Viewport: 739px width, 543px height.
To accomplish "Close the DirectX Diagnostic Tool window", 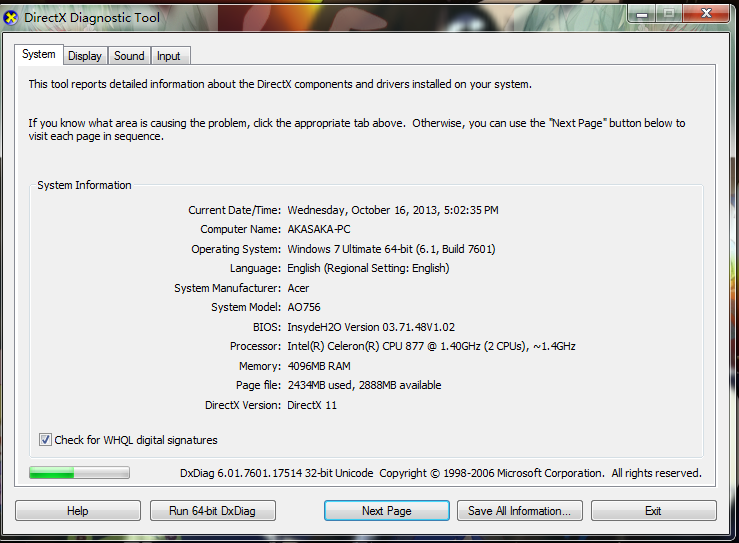I will click(x=706, y=14).
